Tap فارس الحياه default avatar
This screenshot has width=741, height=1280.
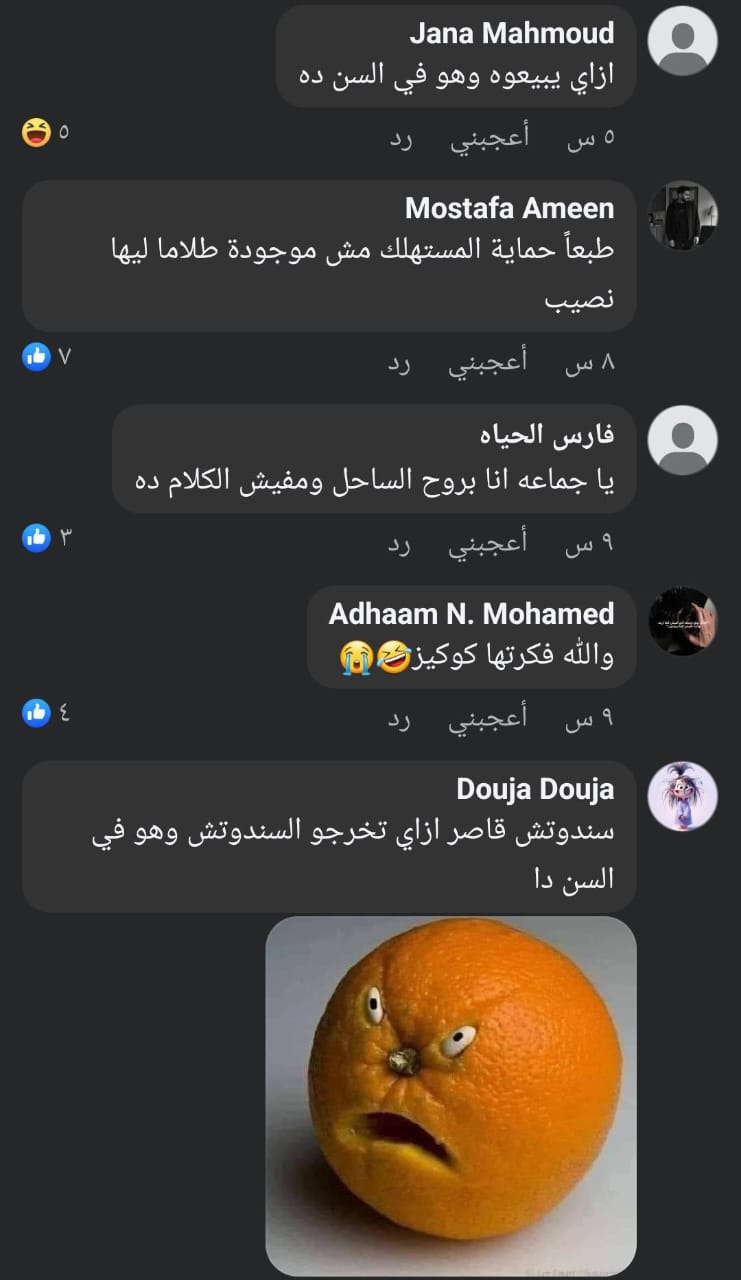(x=683, y=440)
